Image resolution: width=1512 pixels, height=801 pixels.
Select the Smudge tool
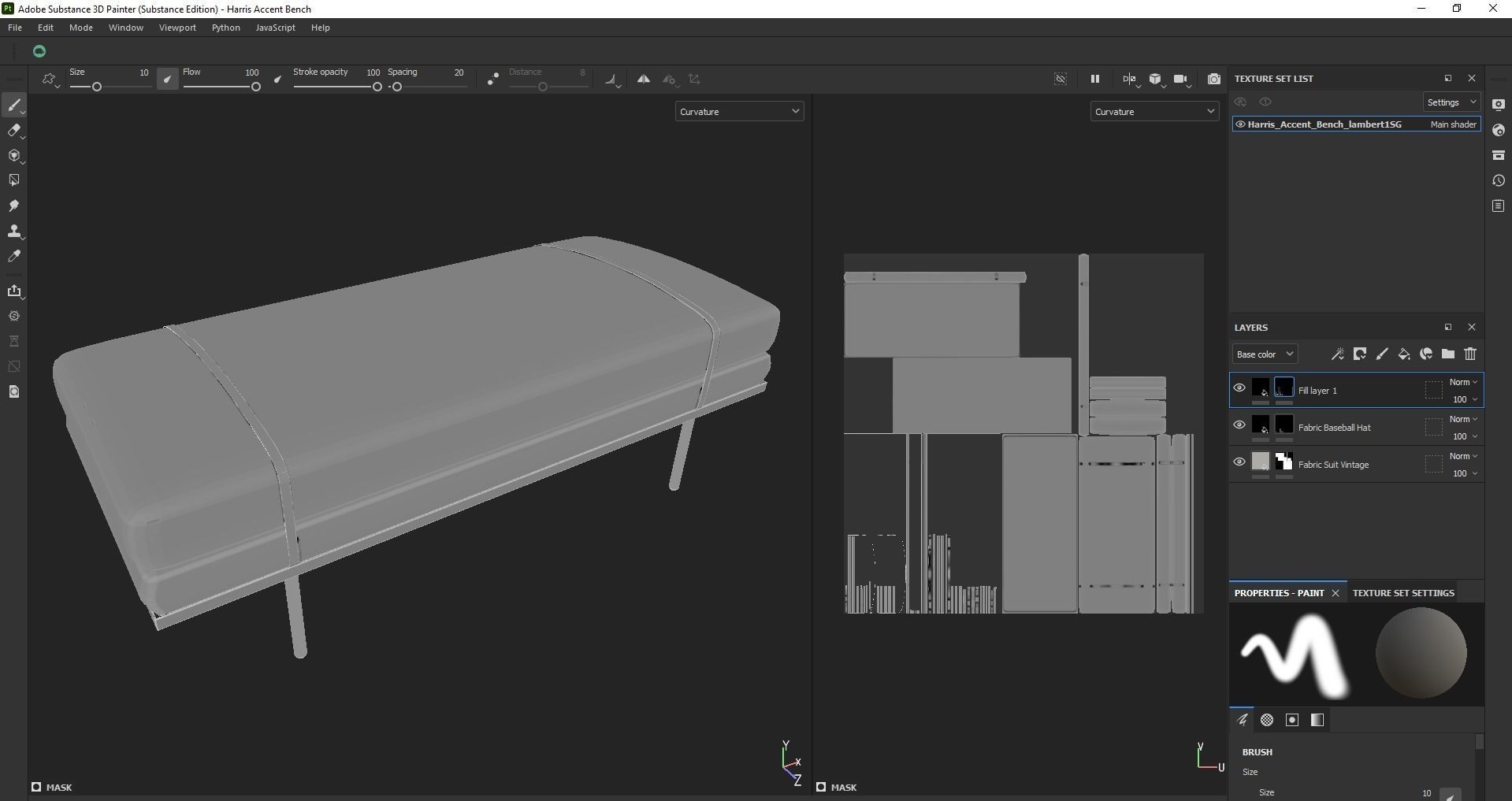(14, 206)
